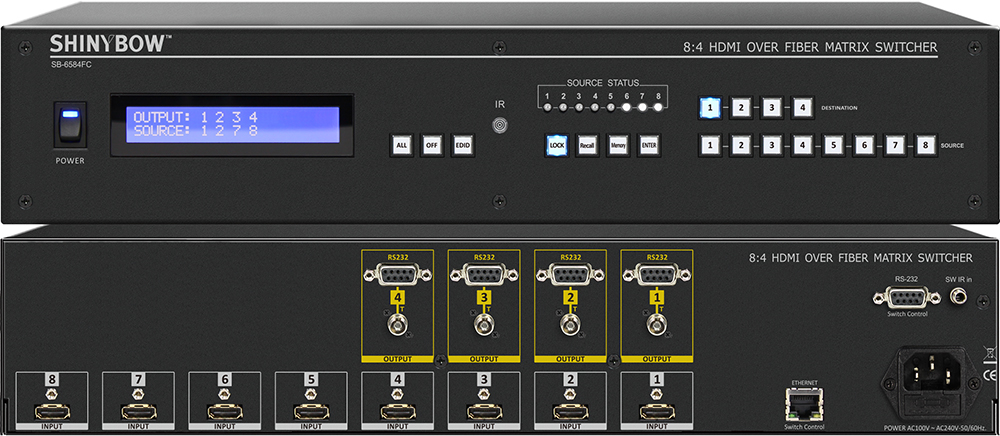Click HDMI input port 5
The width and height of the screenshot is (1000, 436).
tap(311, 411)
